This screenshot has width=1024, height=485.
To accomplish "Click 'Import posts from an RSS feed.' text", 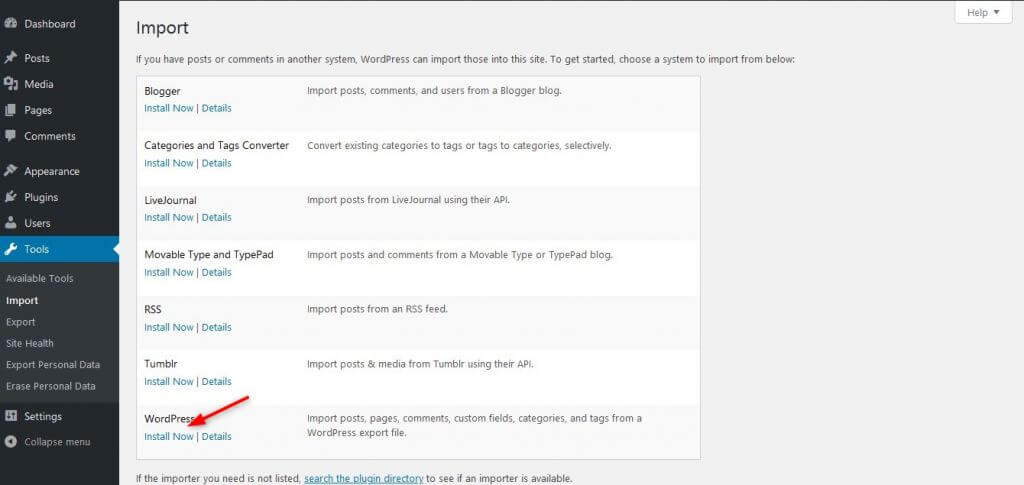I will (377, 309).
